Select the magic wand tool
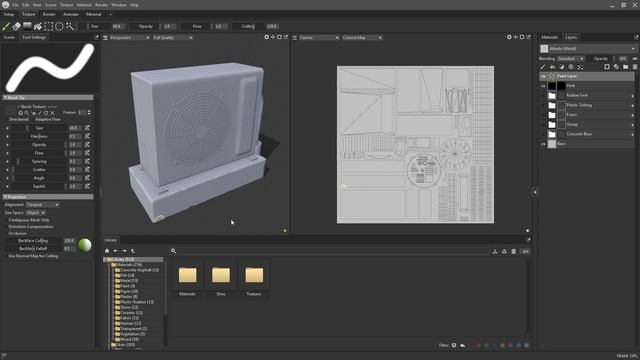The image size is (640, 360). coord(70,27)
